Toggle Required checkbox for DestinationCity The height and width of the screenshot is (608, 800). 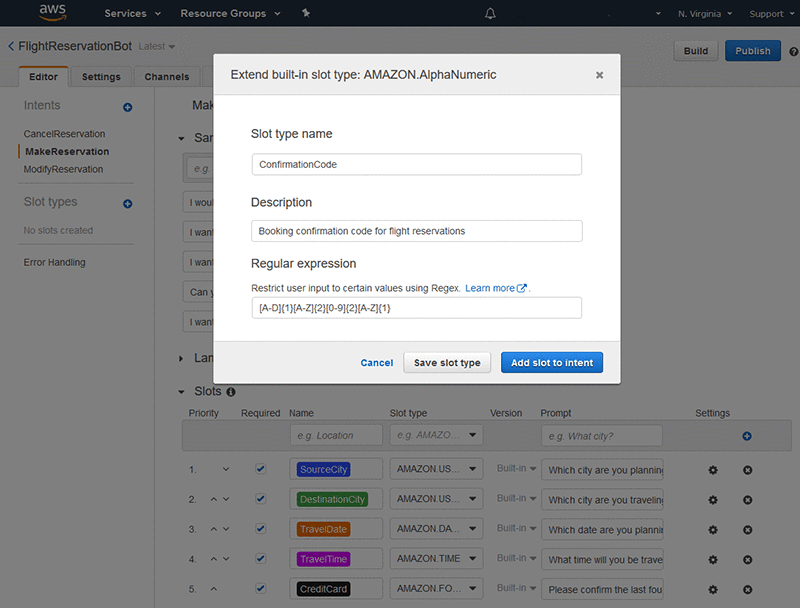pos(261,498)
